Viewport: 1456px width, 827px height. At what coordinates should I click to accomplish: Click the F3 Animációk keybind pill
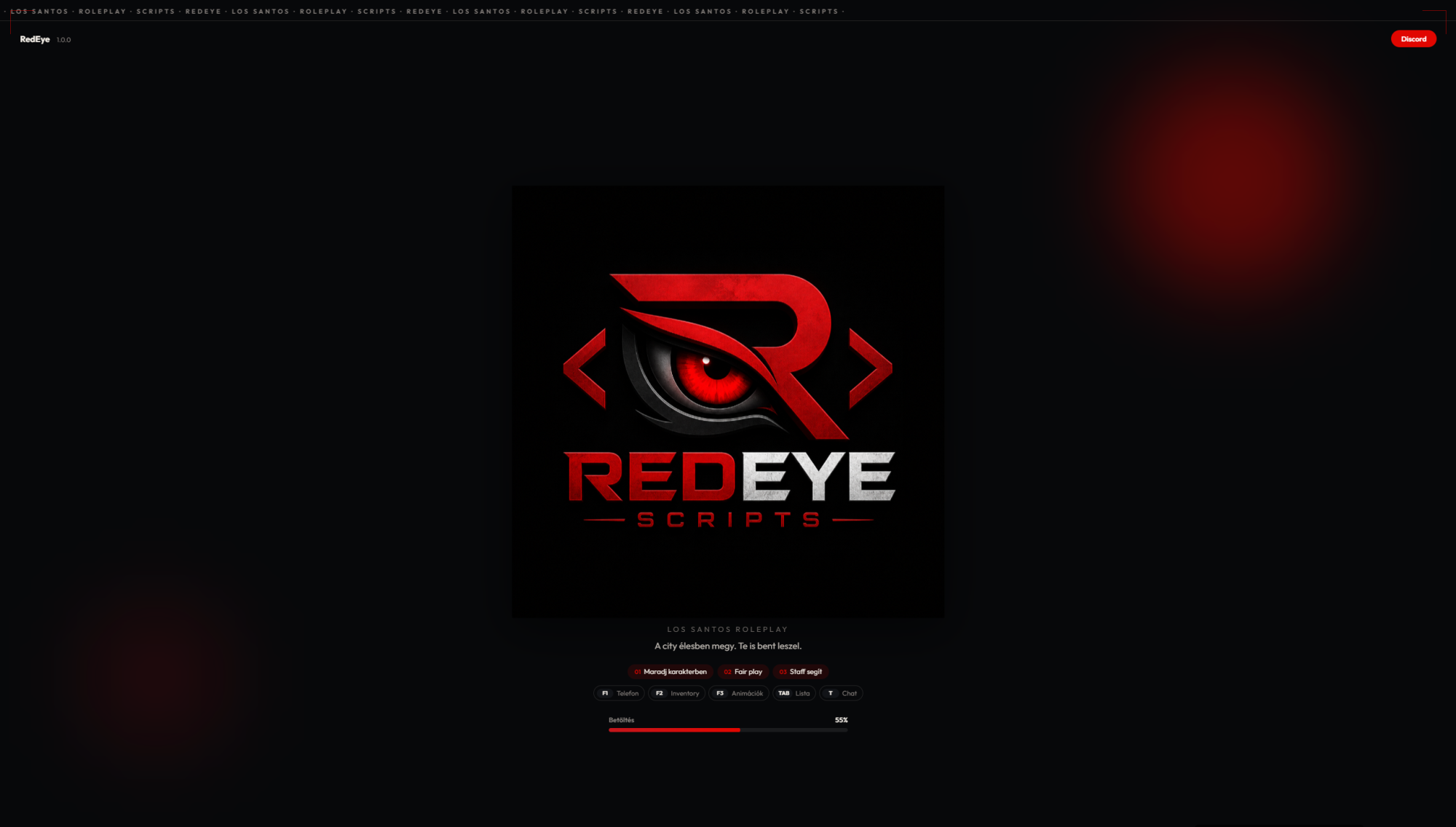point(738,693)
